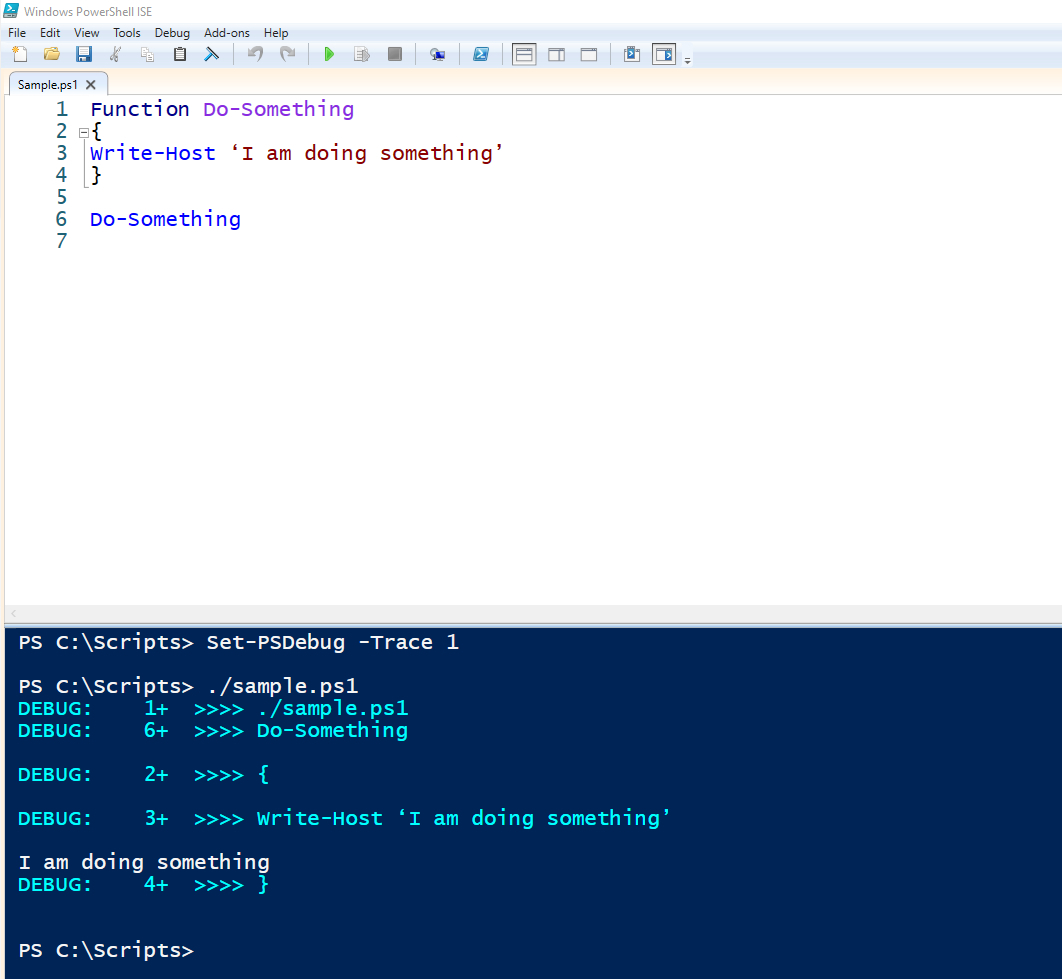Launch PowerShell.exe with the blue console icon
This screenshot has width=1062, height=979.
click(x=481, y=54)
